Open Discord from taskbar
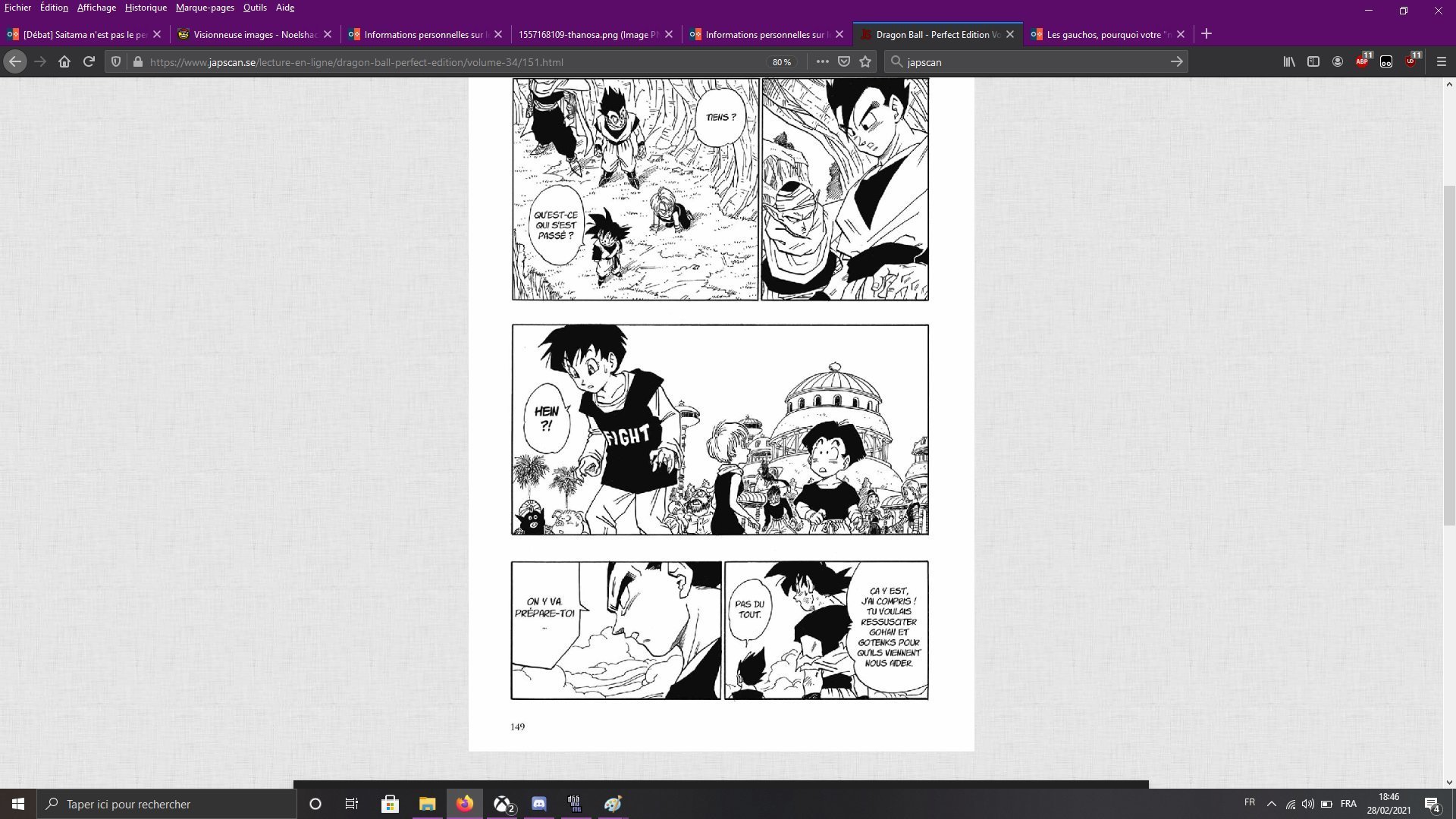Viewport: 1456px width, 819px height. point(539,804)
